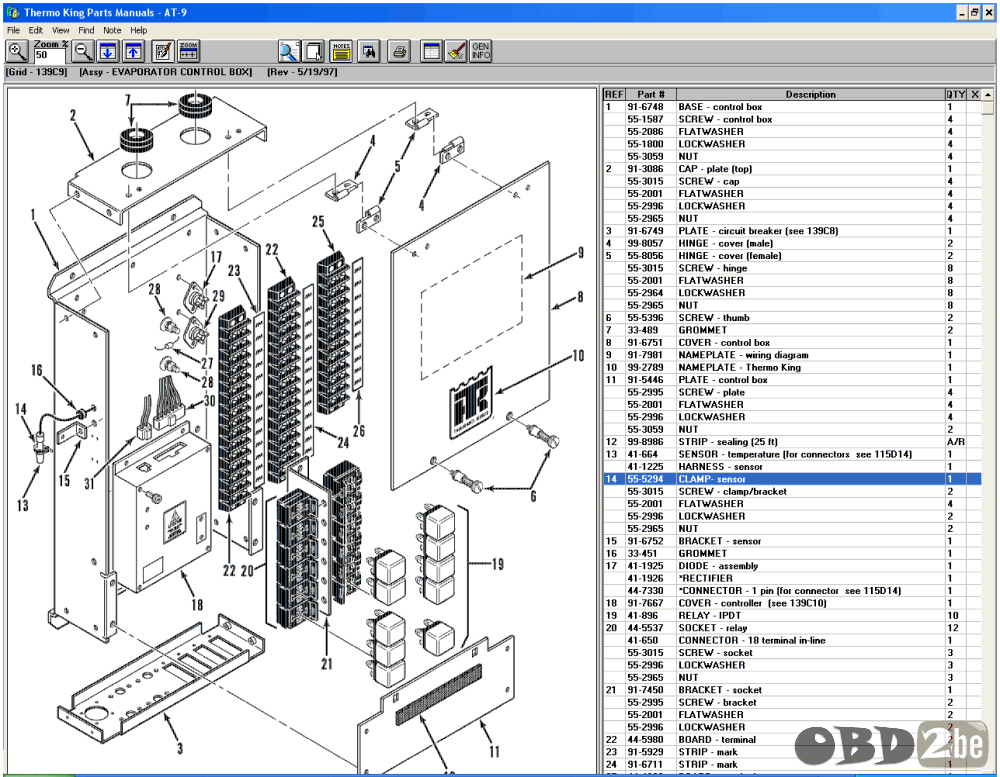The width and height of the screenshot is (1000, 777).
Task: Open the Help menu
Action: pos(138,30)
